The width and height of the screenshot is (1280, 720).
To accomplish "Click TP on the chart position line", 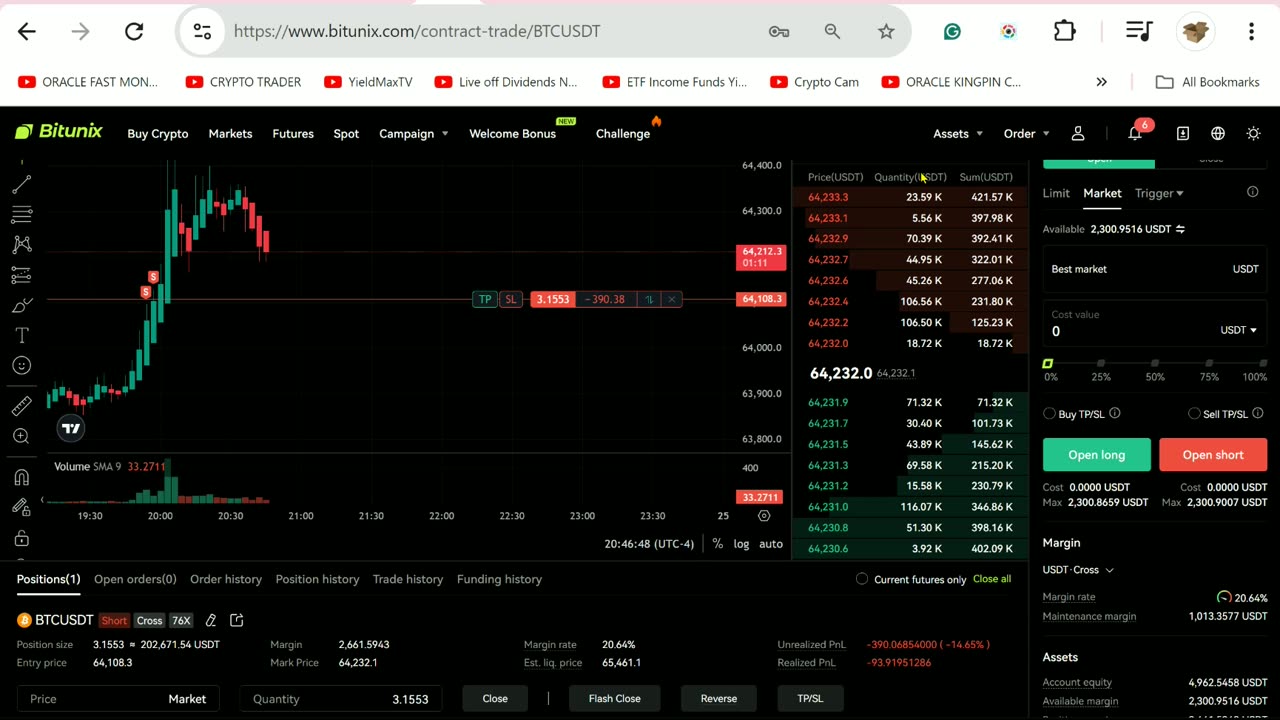I will (485, 299).
